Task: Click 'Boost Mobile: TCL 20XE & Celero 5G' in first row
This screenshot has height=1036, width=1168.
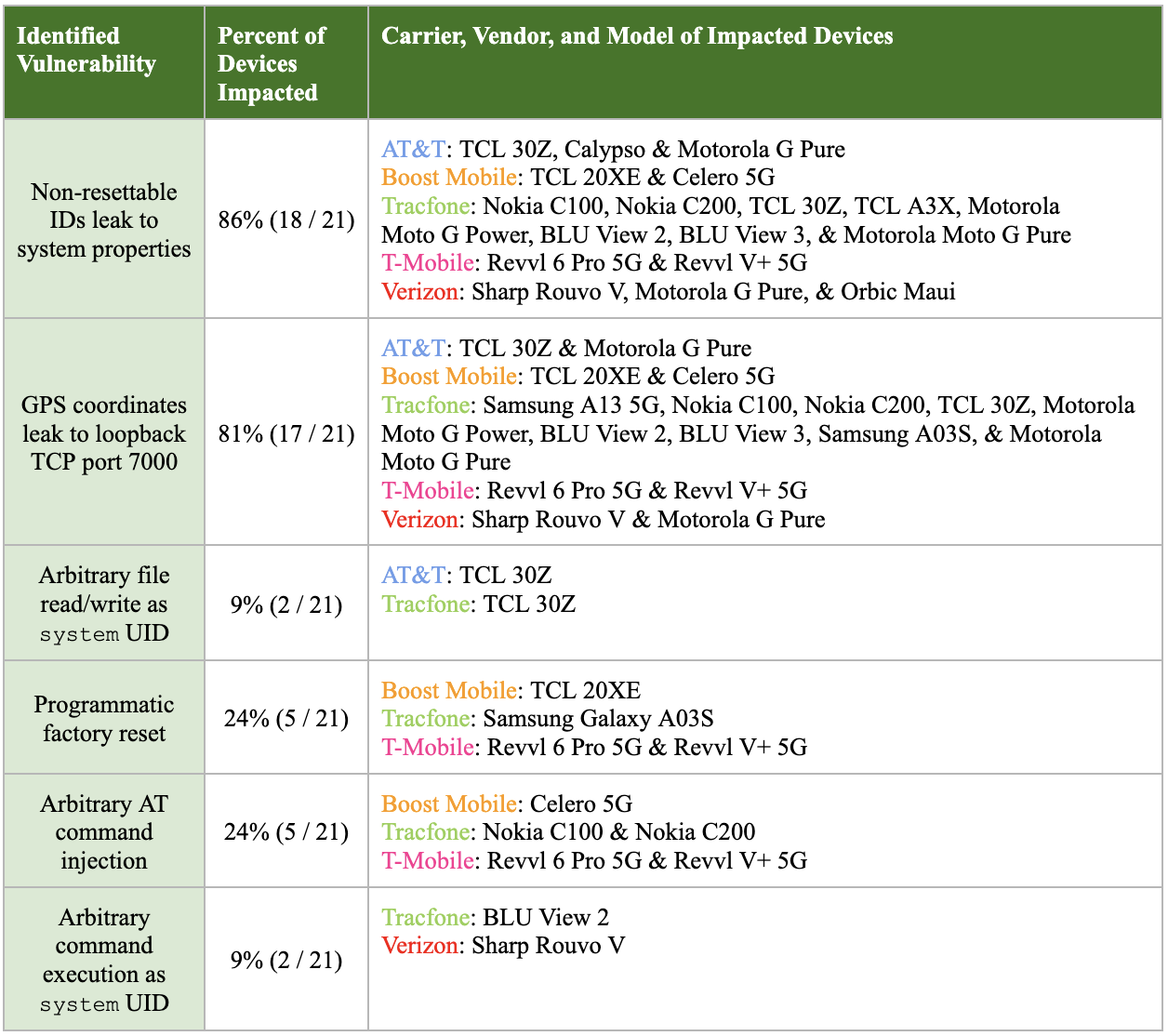Action: coord(577,177)
